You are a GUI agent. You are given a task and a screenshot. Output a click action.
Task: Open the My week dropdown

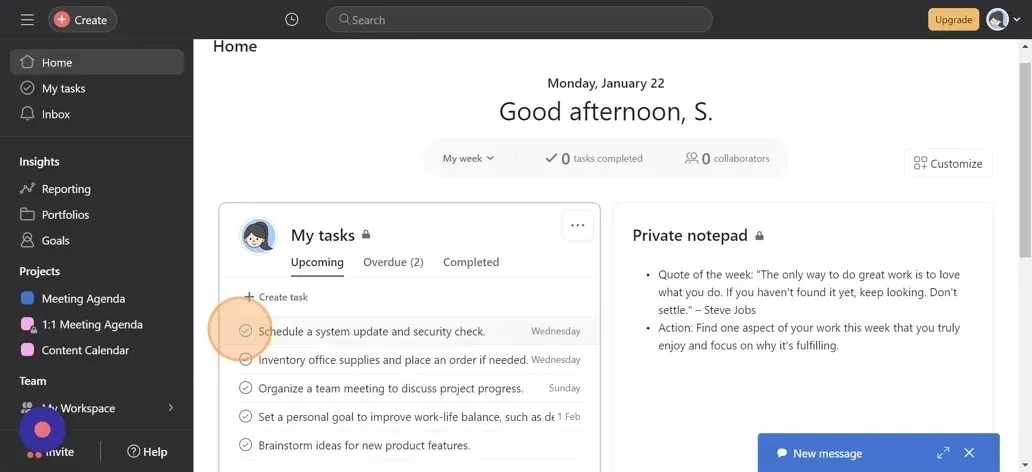468,158
